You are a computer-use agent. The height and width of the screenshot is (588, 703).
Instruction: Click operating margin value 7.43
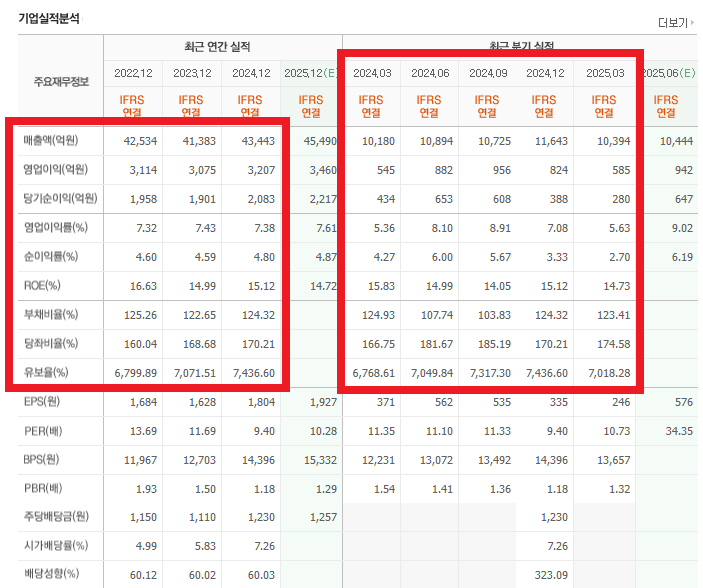coord(205,228)
